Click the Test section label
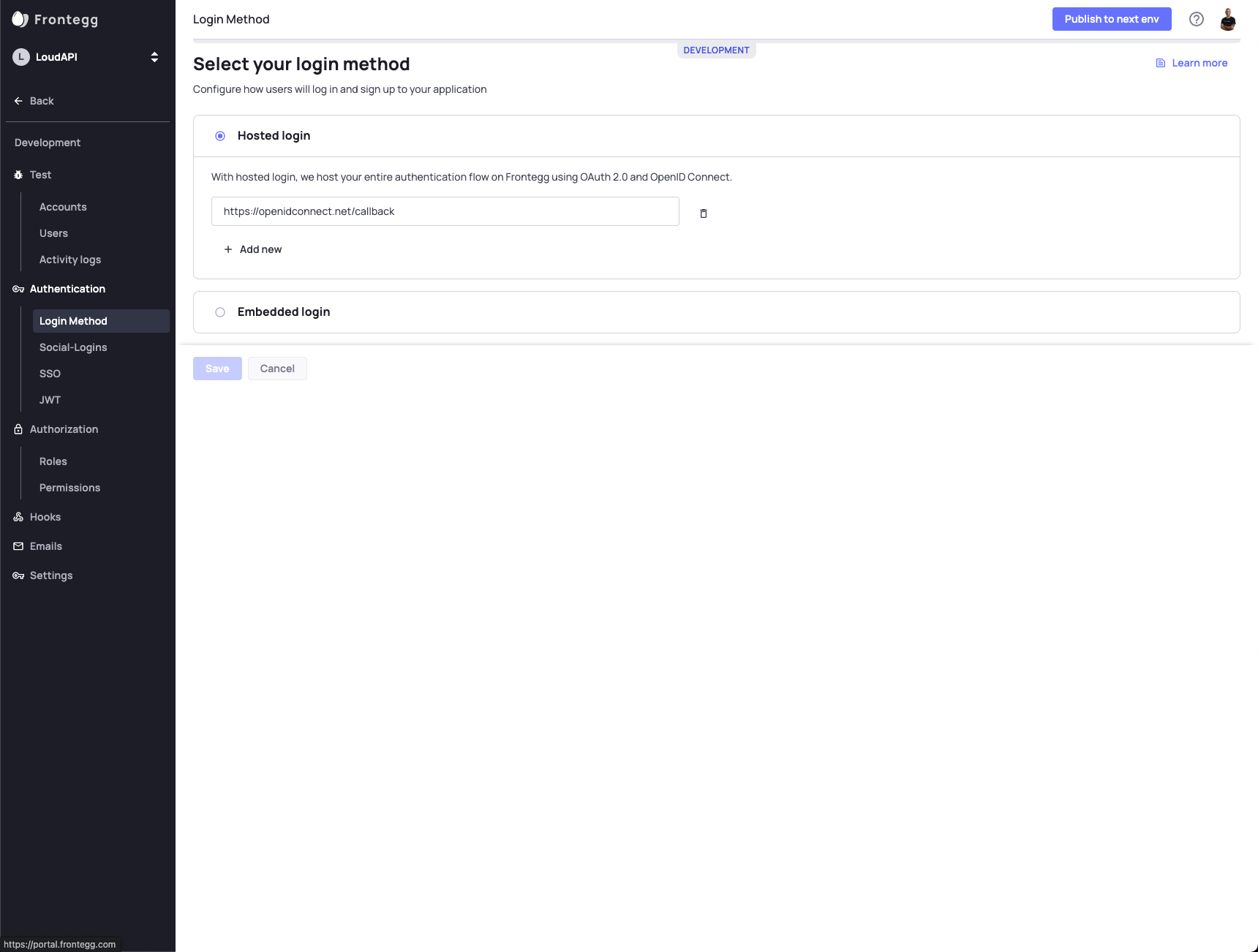Viewport: 1258px width, 952px height. point(40,175)
